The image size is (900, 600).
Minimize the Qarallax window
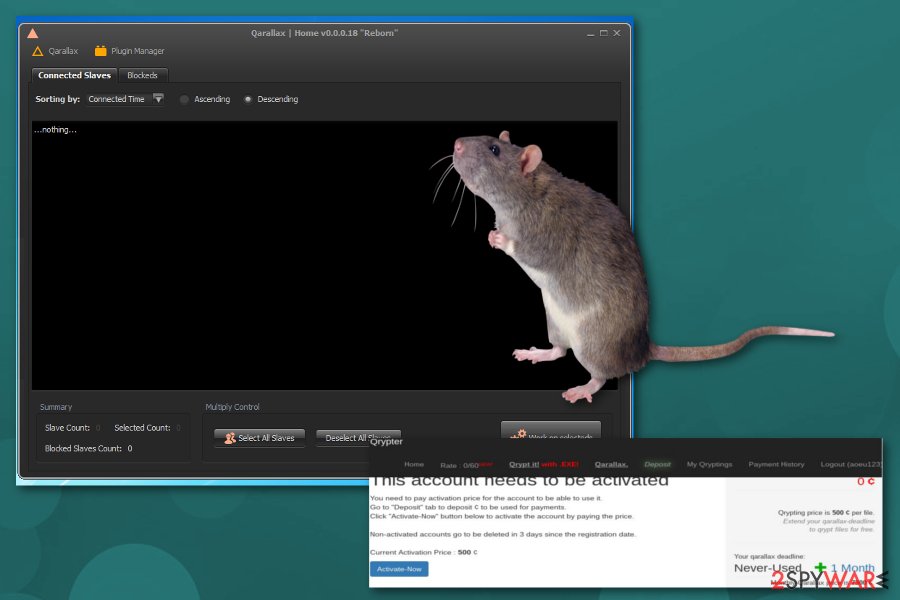[590, 33]
